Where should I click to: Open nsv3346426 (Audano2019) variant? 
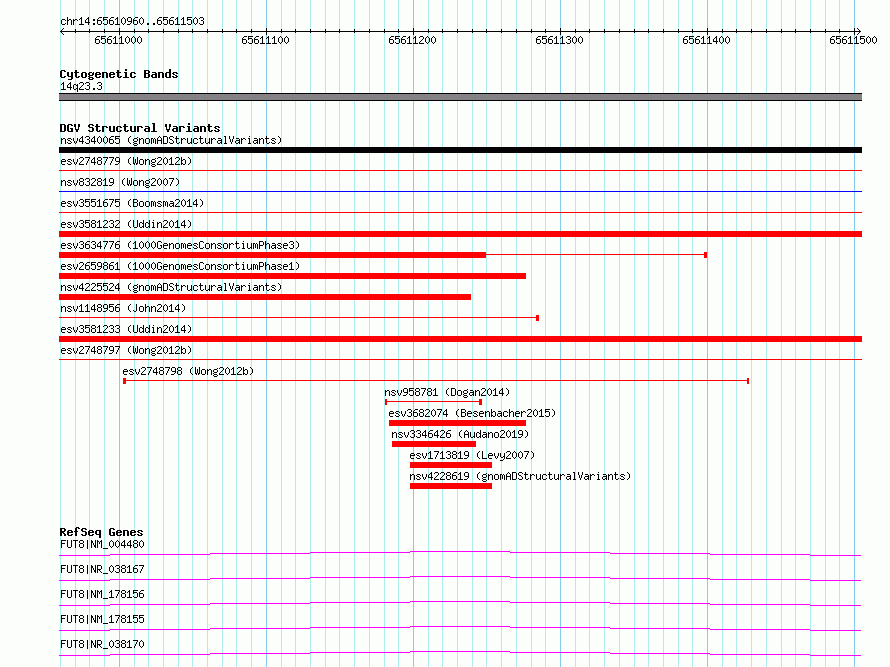[x=460, y=434]
